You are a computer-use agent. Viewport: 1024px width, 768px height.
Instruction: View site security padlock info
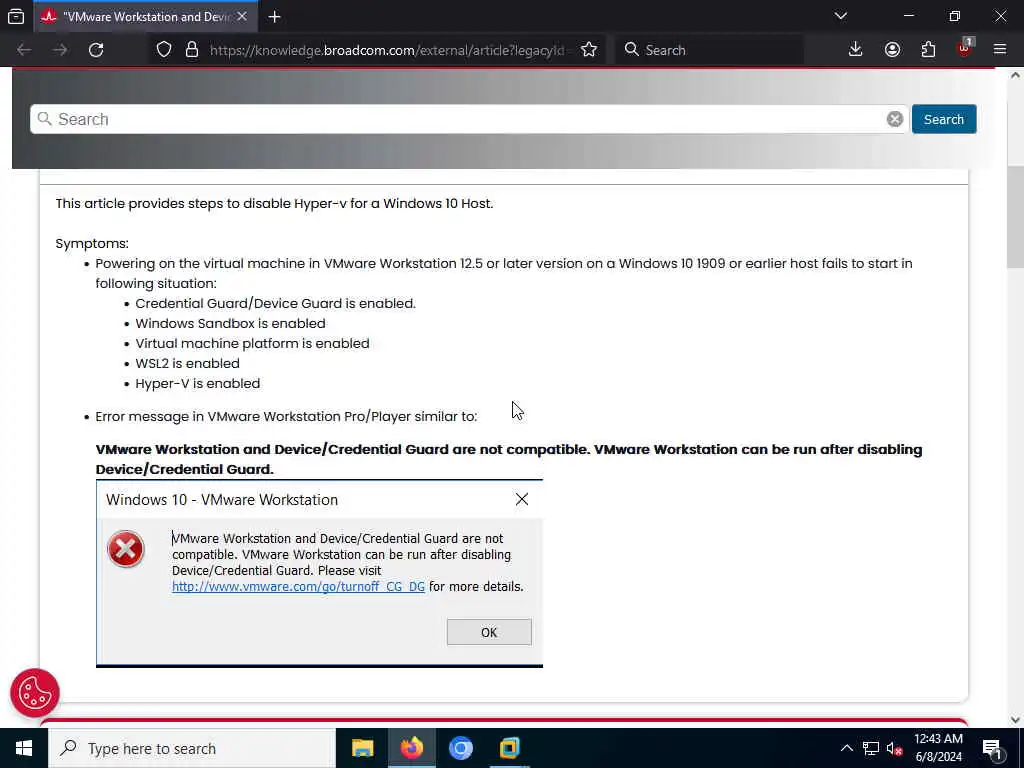click(x=191, y=50)
